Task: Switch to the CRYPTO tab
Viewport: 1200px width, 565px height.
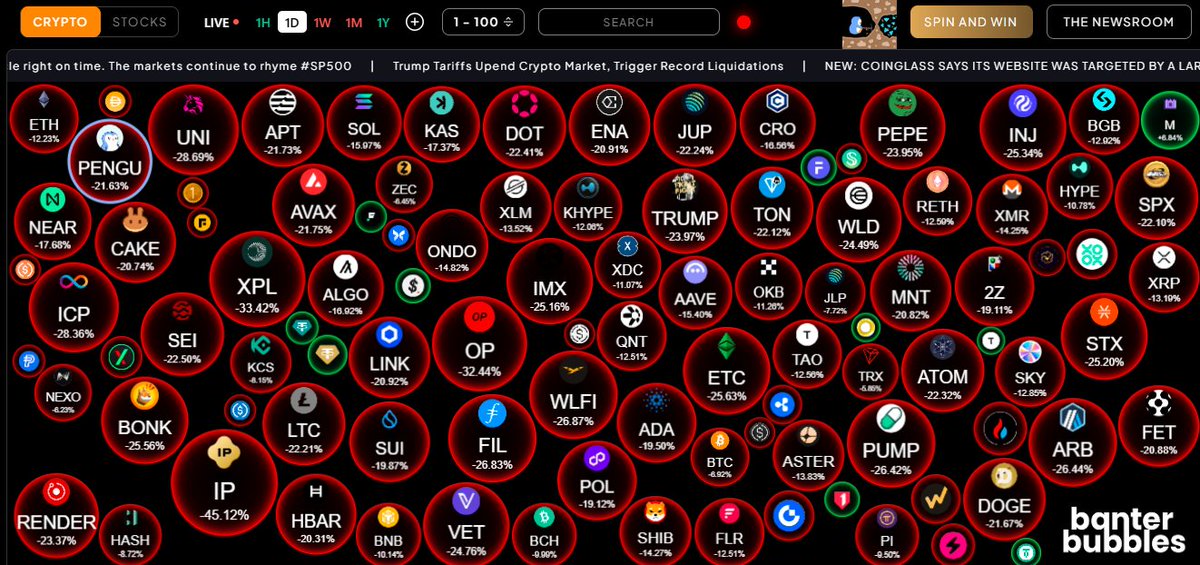Action: coord(60,22)
